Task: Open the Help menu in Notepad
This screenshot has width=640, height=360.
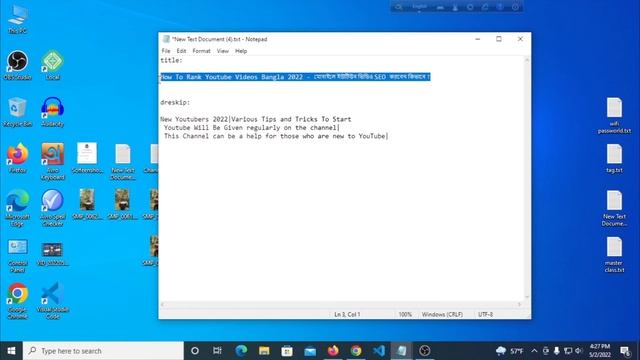Action: tap(241, 51)
